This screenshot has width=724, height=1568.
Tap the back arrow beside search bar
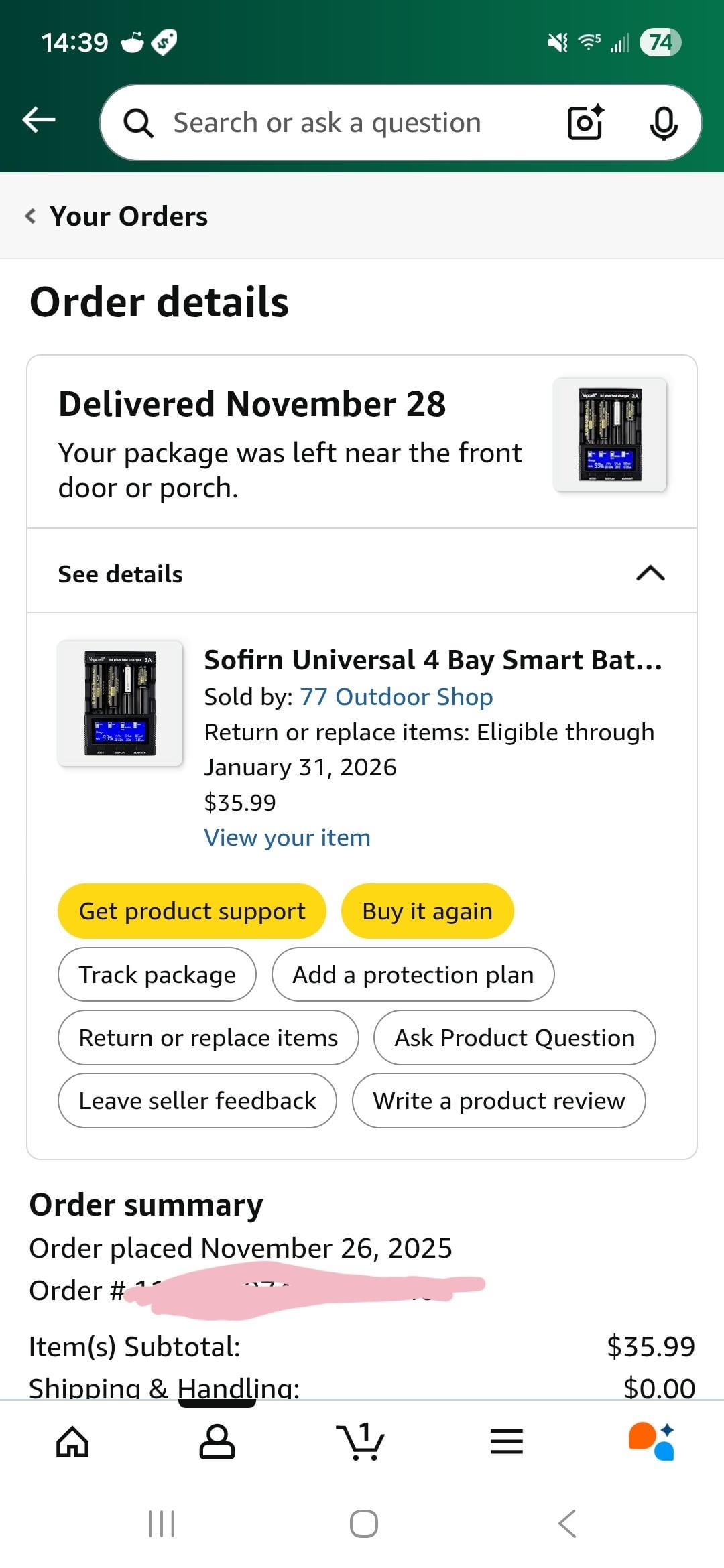tap(39, 121)
